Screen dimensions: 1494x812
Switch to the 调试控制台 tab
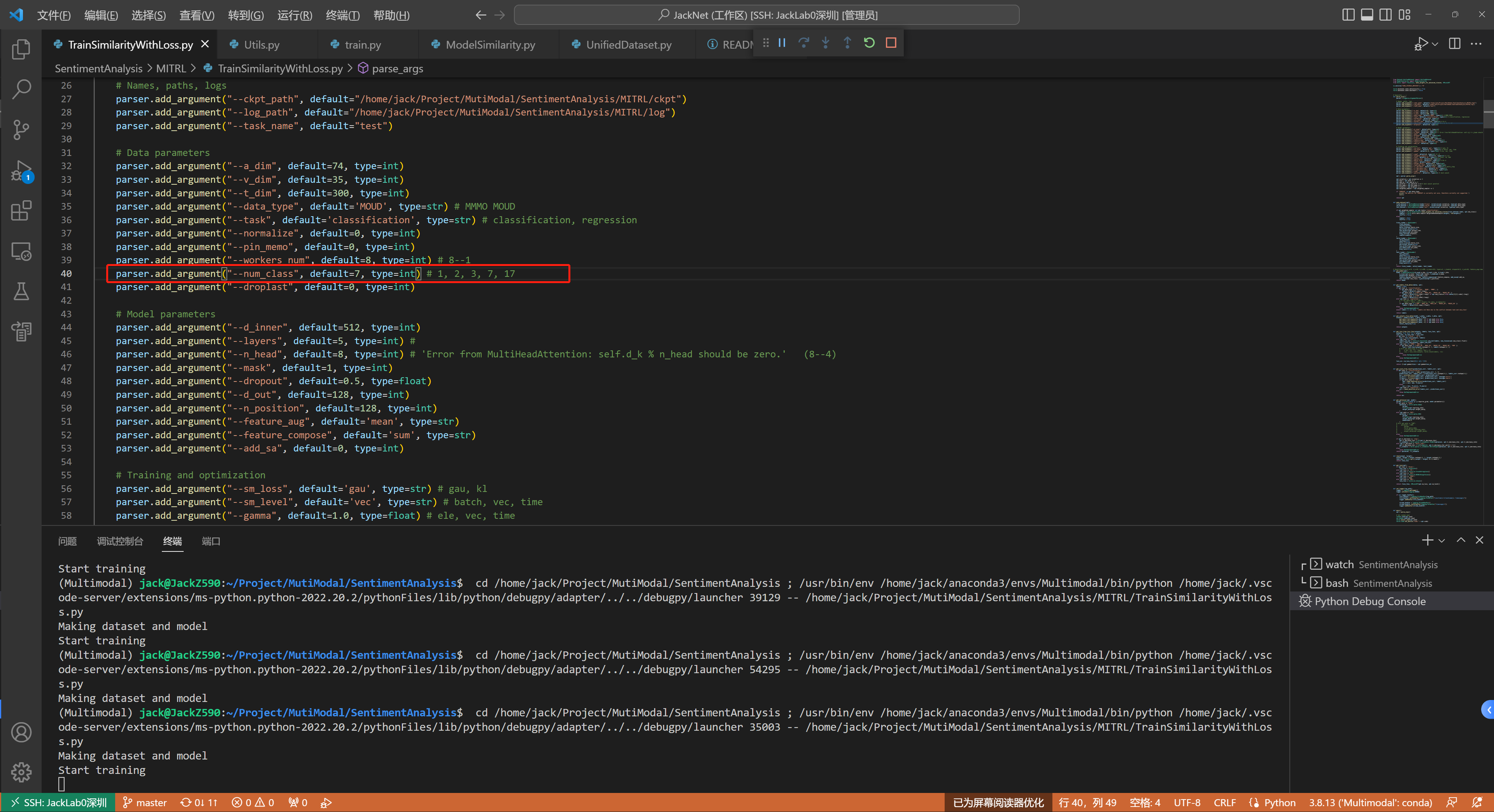tap(119, 541)
